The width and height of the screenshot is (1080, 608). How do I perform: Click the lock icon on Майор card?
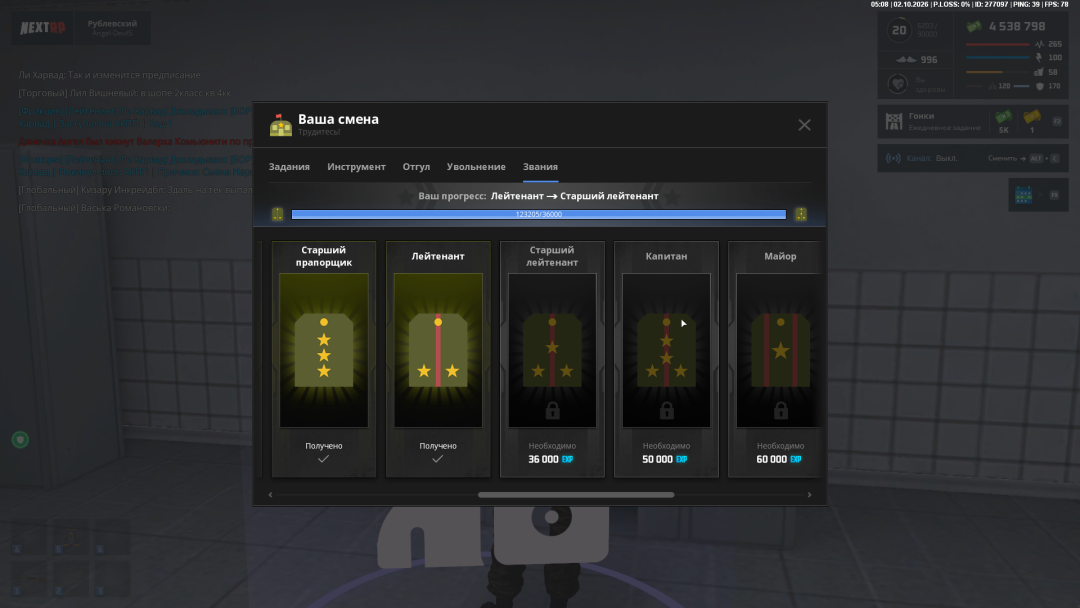[780, 410]
